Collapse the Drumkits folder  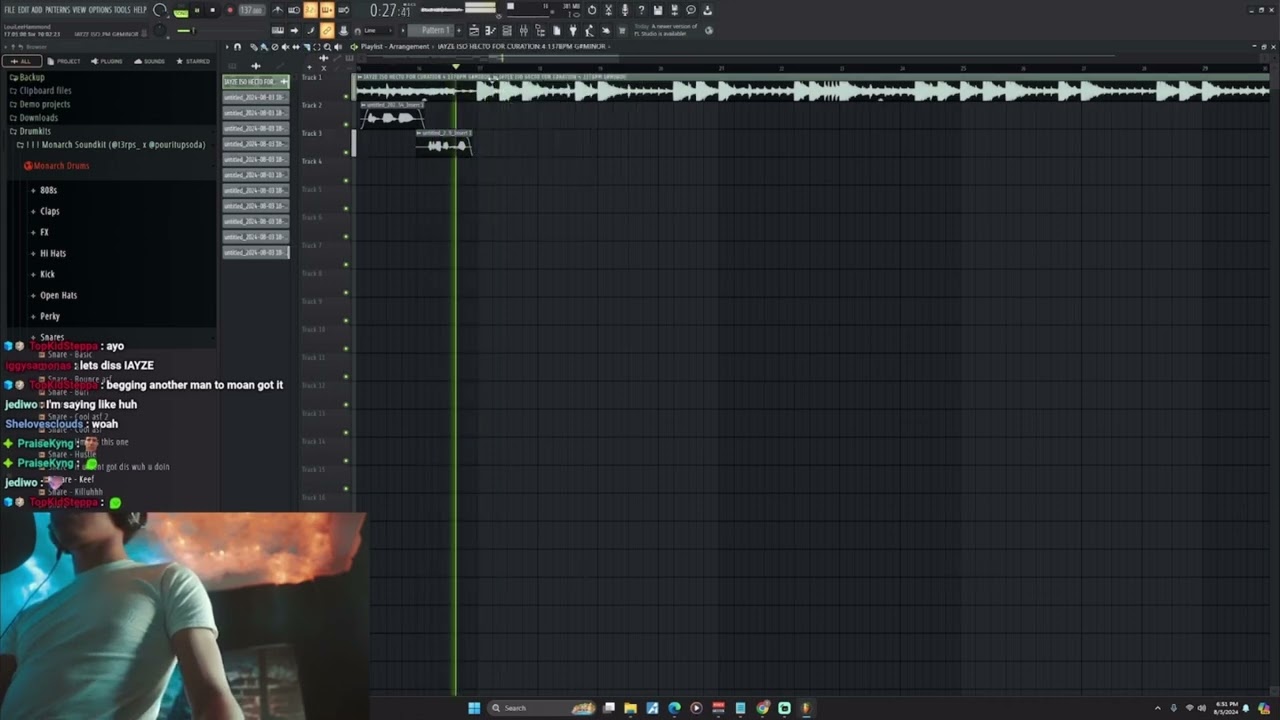34,131
